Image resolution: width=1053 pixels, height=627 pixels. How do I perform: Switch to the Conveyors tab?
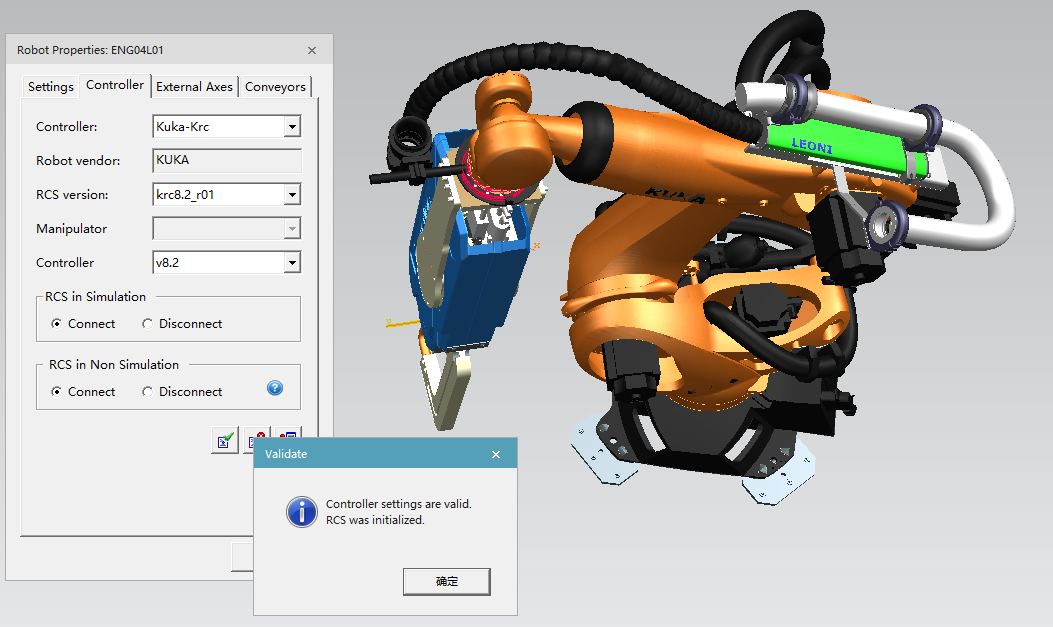click(275, 87)
